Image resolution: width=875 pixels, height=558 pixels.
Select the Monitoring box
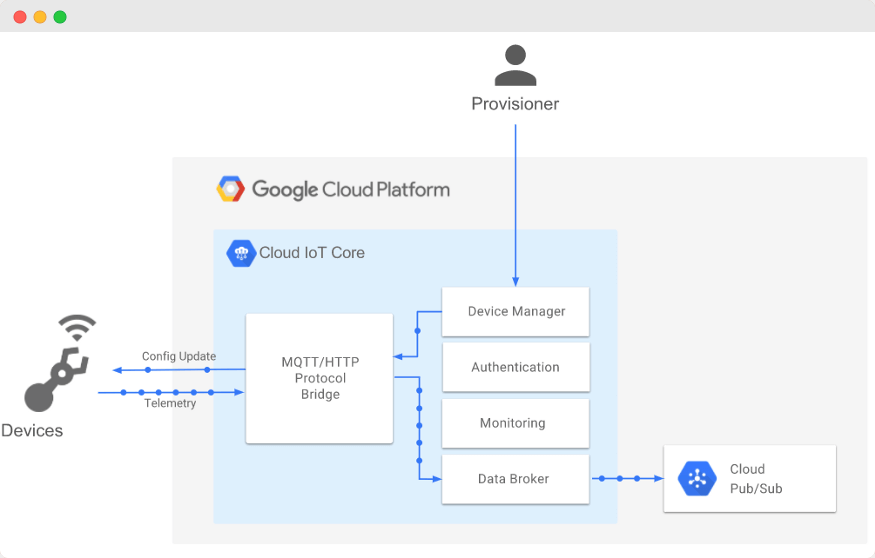[x=516, y=423]
